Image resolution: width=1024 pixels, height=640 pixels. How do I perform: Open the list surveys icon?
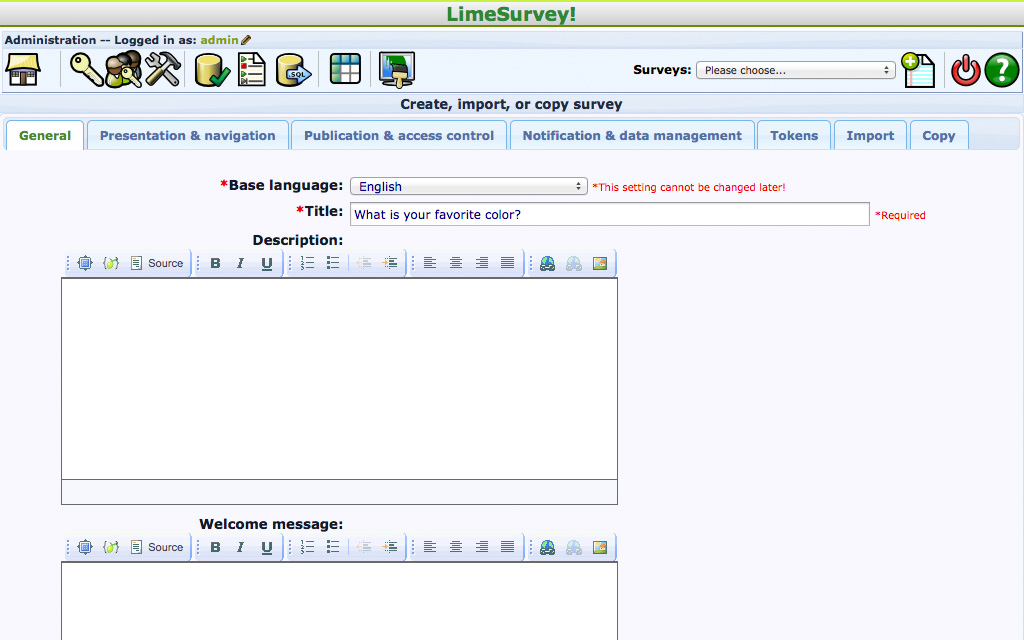click(x=252, y=69)
